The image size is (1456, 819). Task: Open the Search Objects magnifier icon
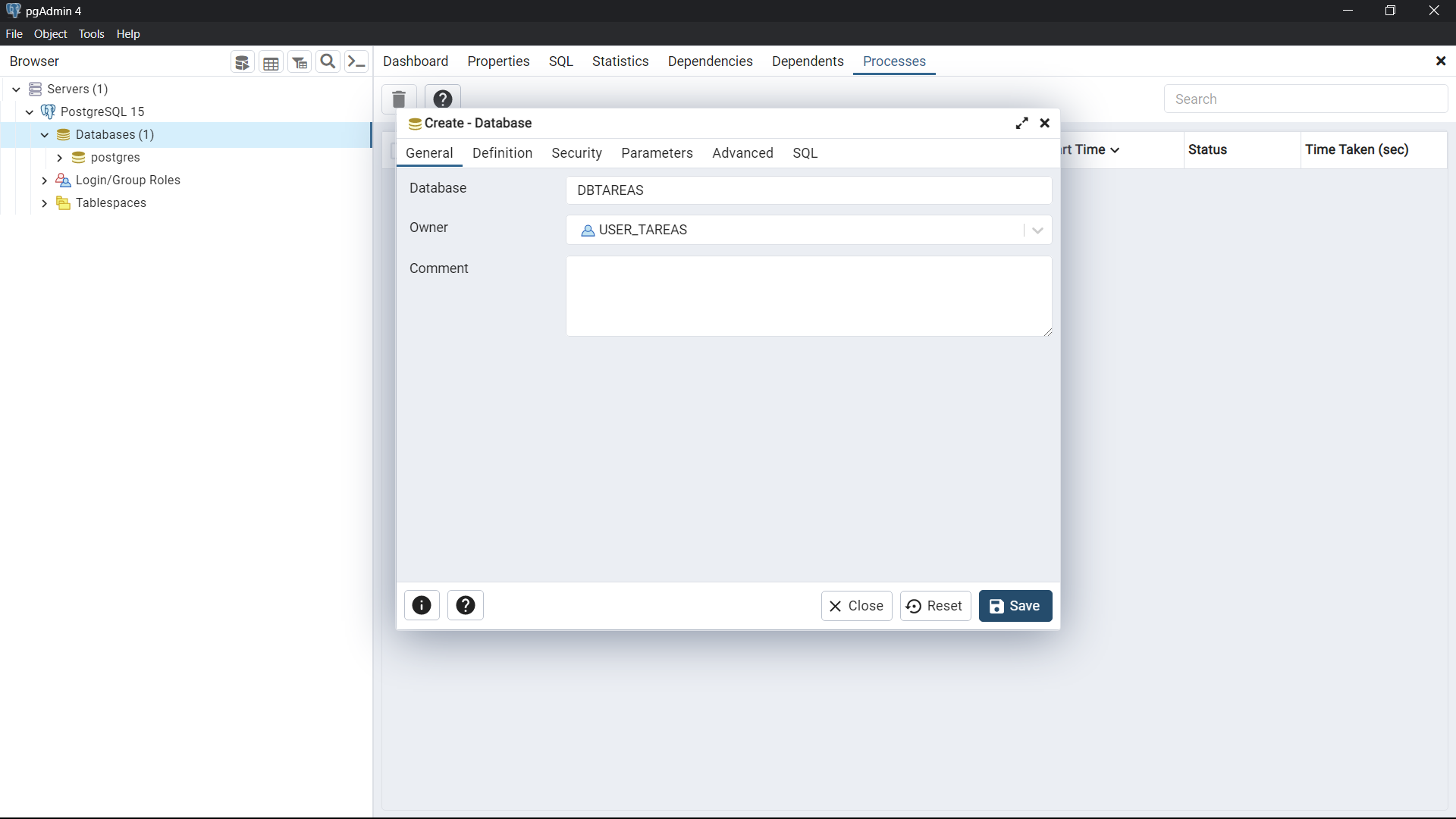(x=328, y=61)
